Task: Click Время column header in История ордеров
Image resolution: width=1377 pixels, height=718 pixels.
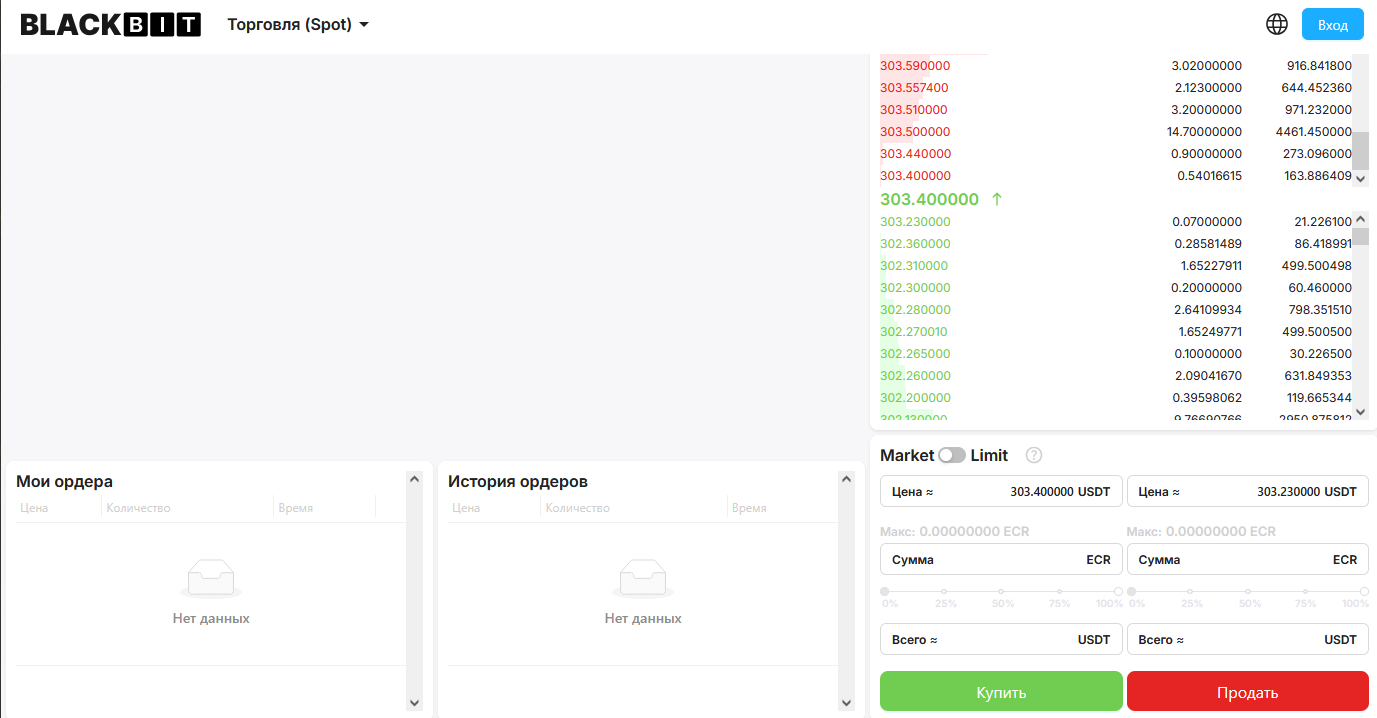Action: click(x=749, y=508)
